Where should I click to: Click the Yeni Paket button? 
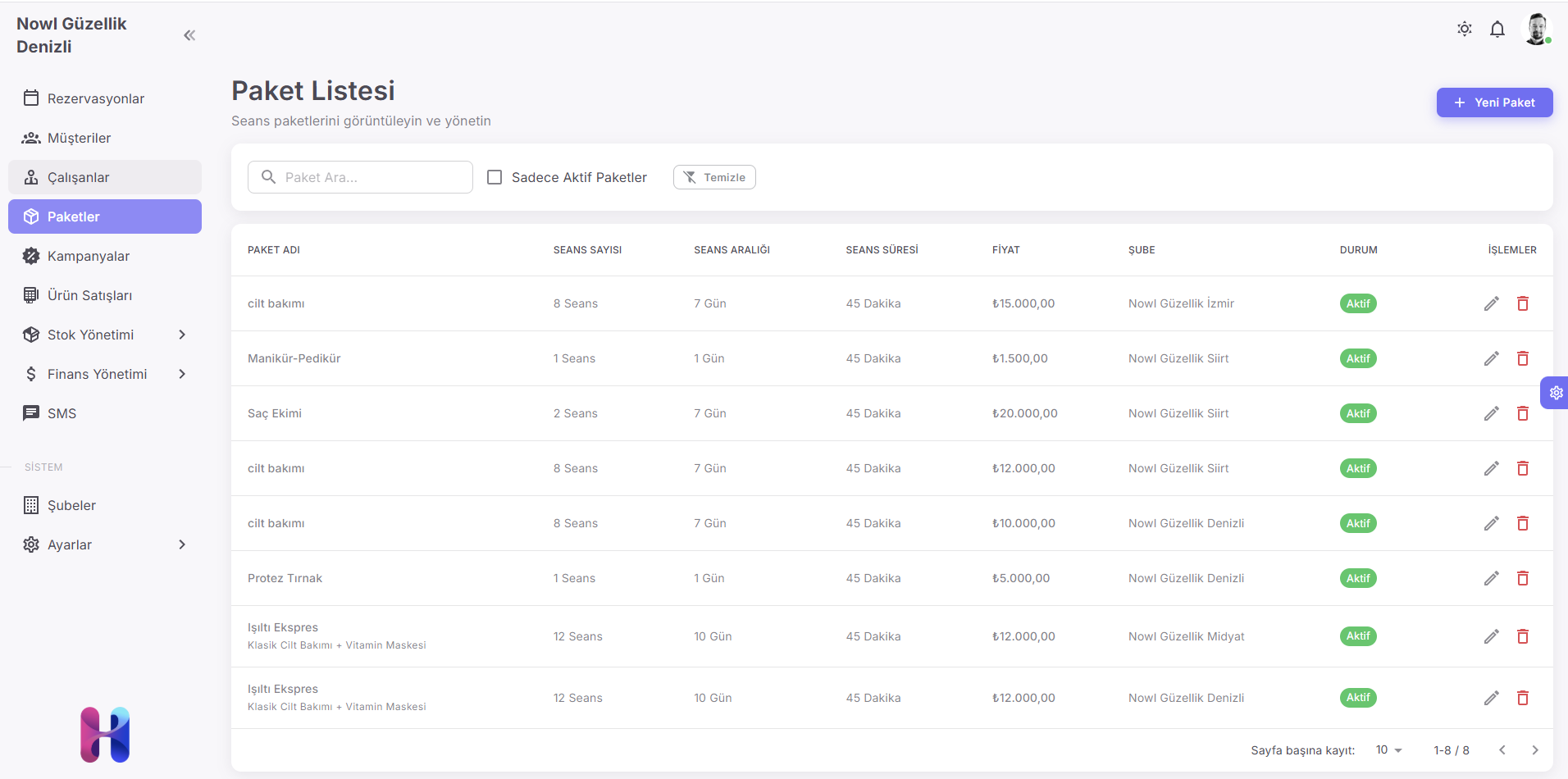[x=1493, y=102]
